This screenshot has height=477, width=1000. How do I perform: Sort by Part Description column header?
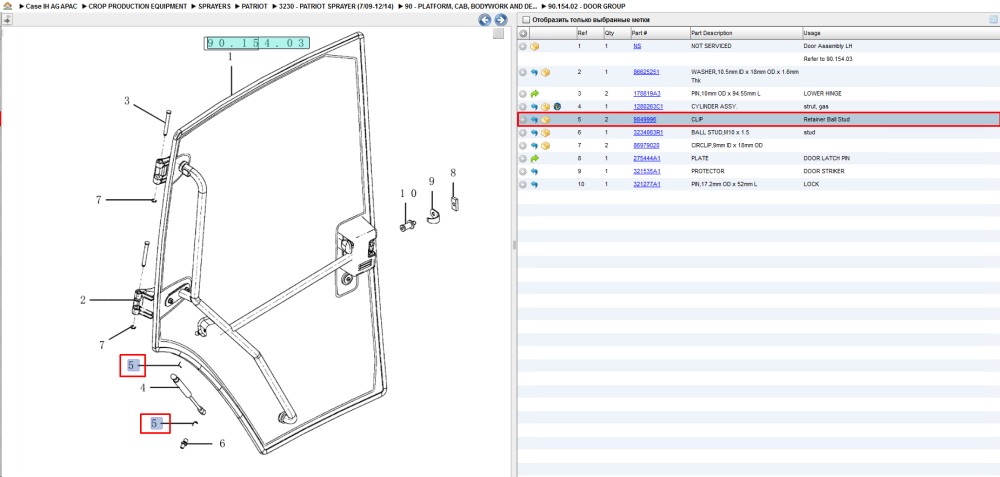(x=712, y=33)
